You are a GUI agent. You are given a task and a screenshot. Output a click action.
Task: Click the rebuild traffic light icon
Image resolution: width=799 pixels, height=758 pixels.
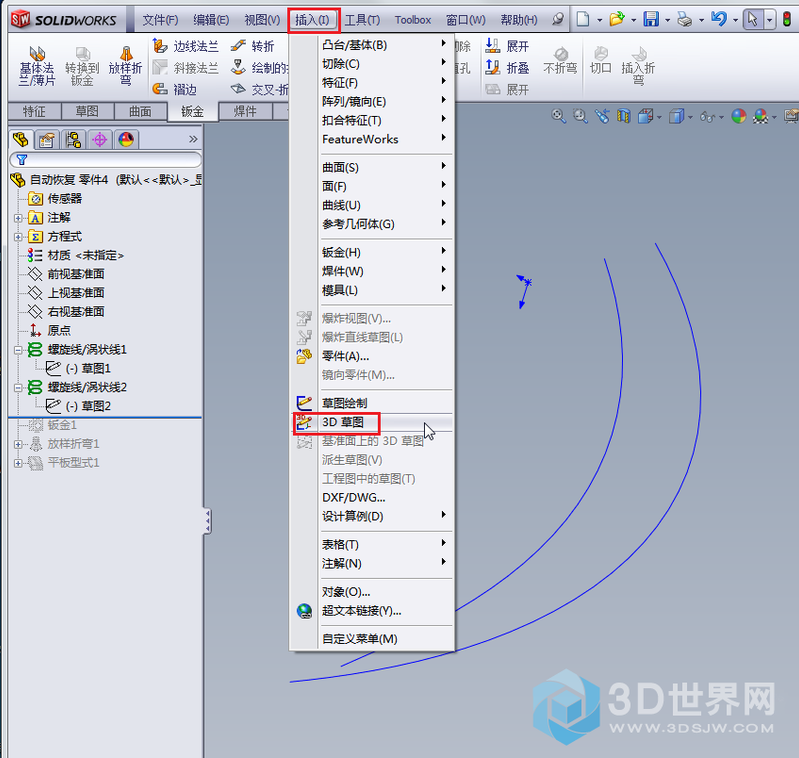coord(785,19)
